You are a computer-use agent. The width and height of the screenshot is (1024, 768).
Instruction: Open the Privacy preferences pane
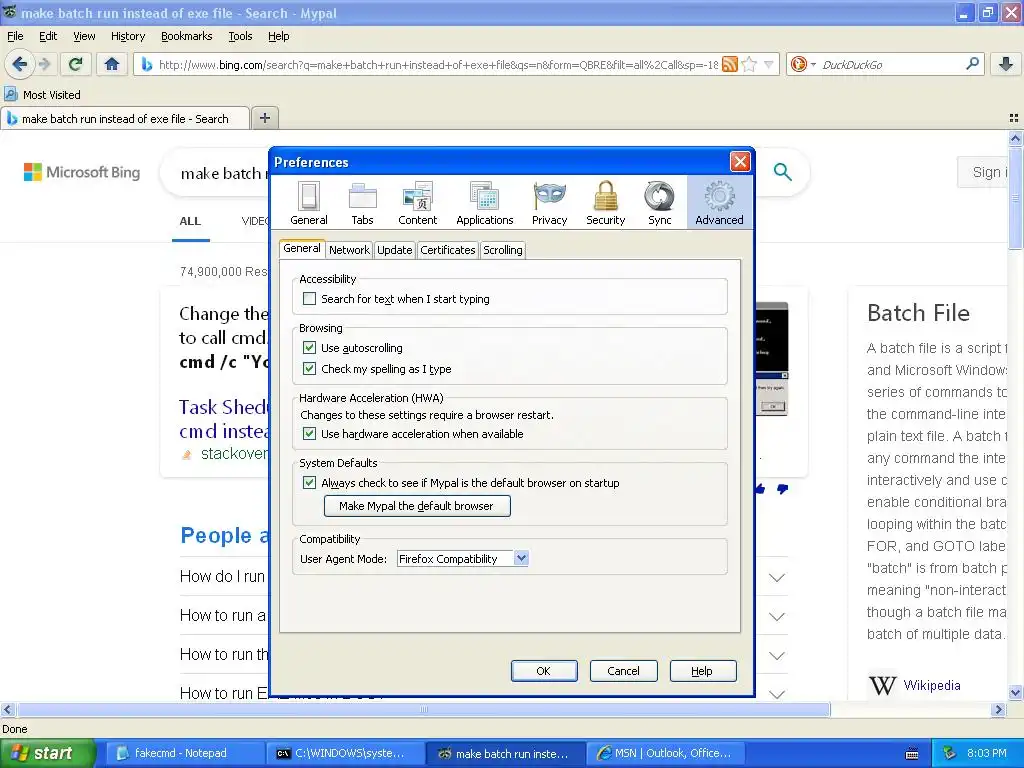(549, 203)
